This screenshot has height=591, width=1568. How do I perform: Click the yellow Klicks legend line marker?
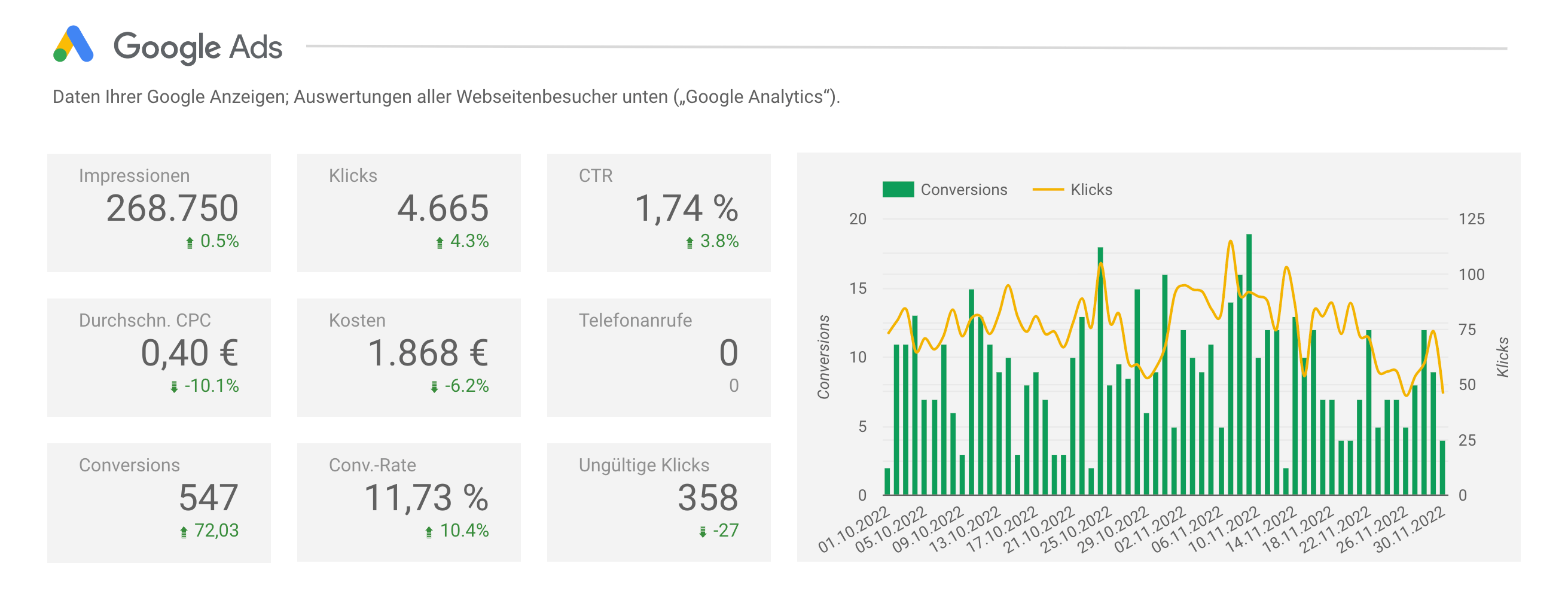tap(1048, 190)
